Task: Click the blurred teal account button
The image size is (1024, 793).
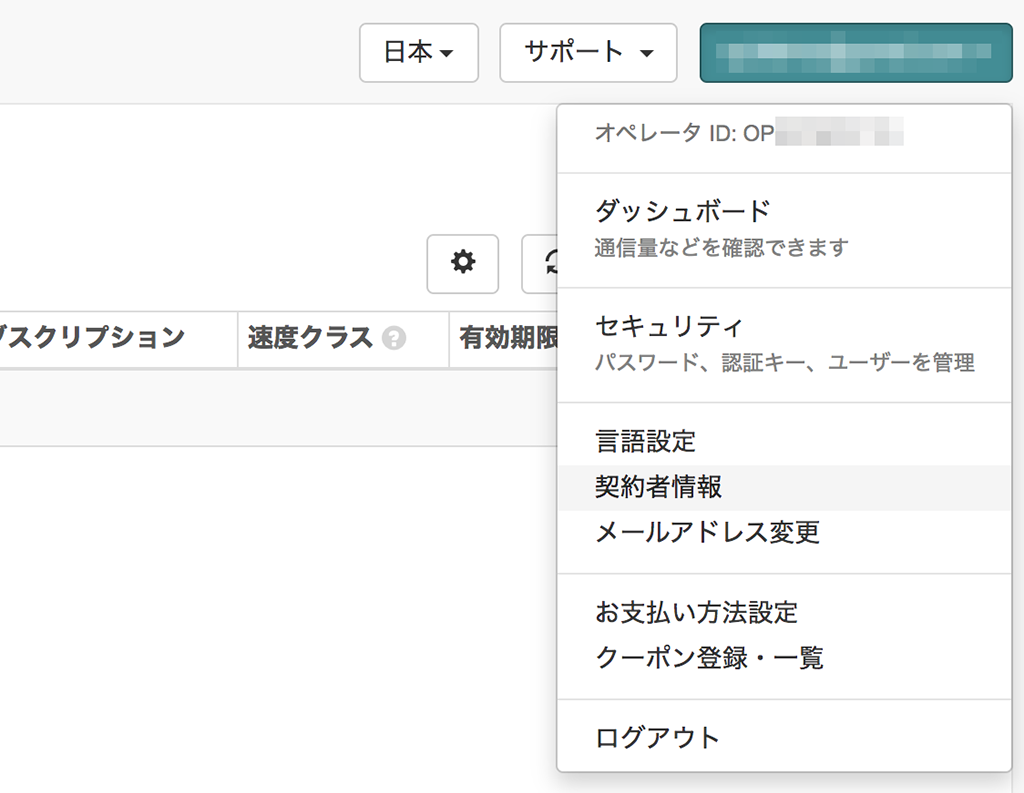Action: coord(856,53)
